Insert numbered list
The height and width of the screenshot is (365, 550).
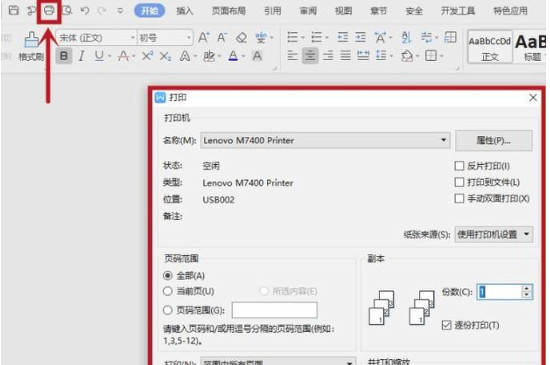[x=317, y=37]
